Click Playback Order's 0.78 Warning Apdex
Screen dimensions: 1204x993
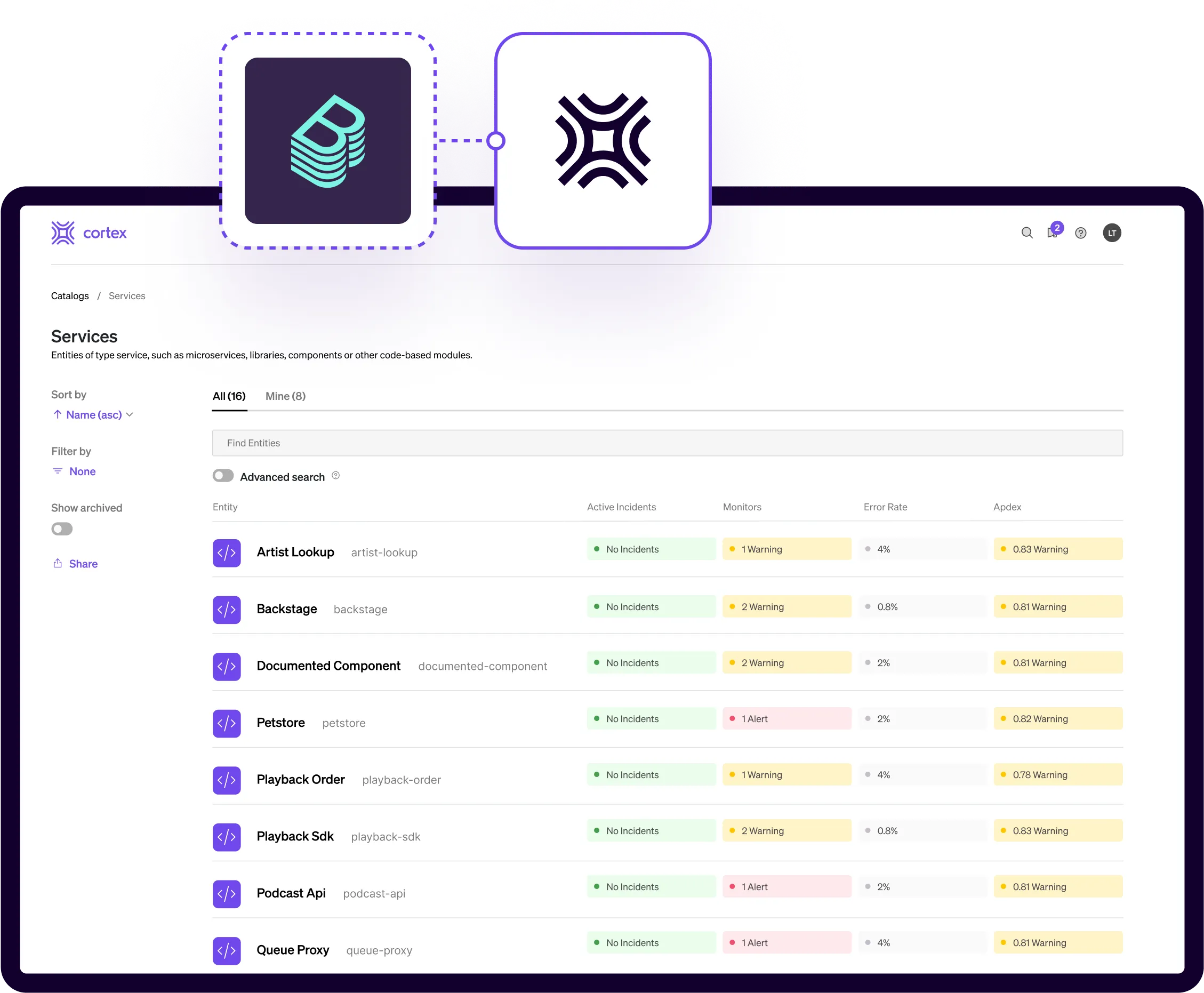click(1057, 774)
